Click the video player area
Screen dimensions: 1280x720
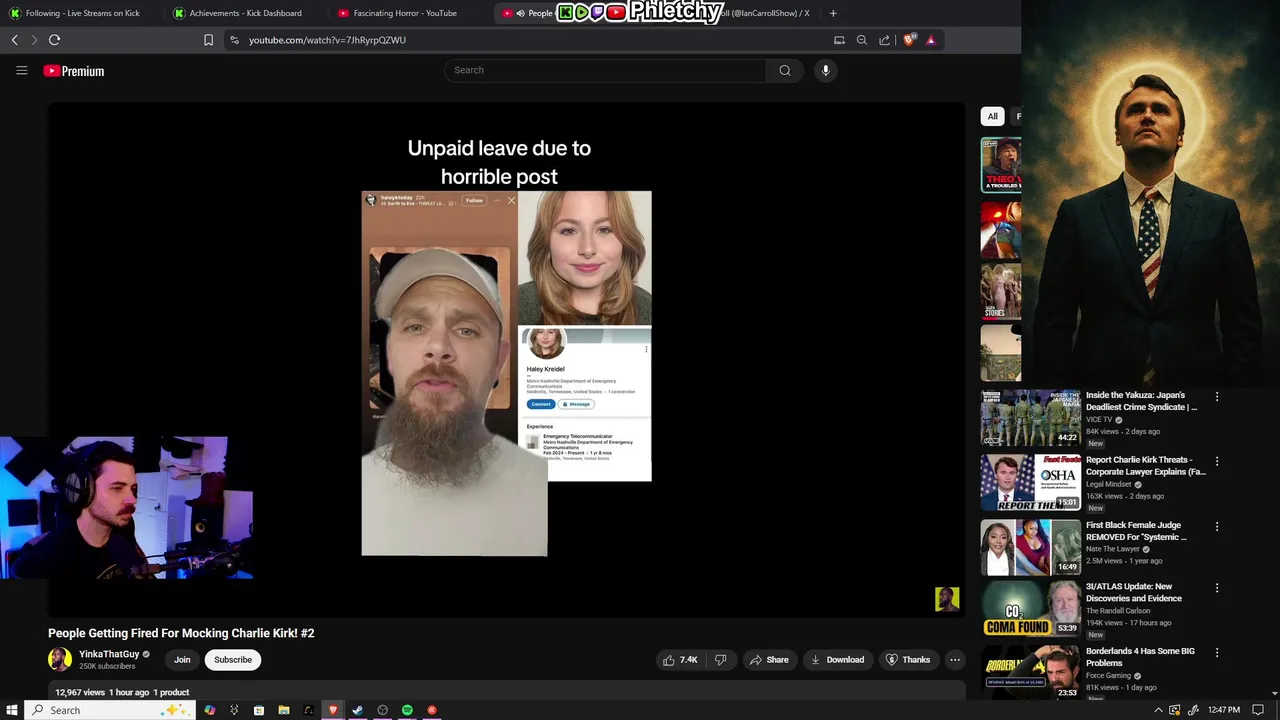tap(506, 360)
